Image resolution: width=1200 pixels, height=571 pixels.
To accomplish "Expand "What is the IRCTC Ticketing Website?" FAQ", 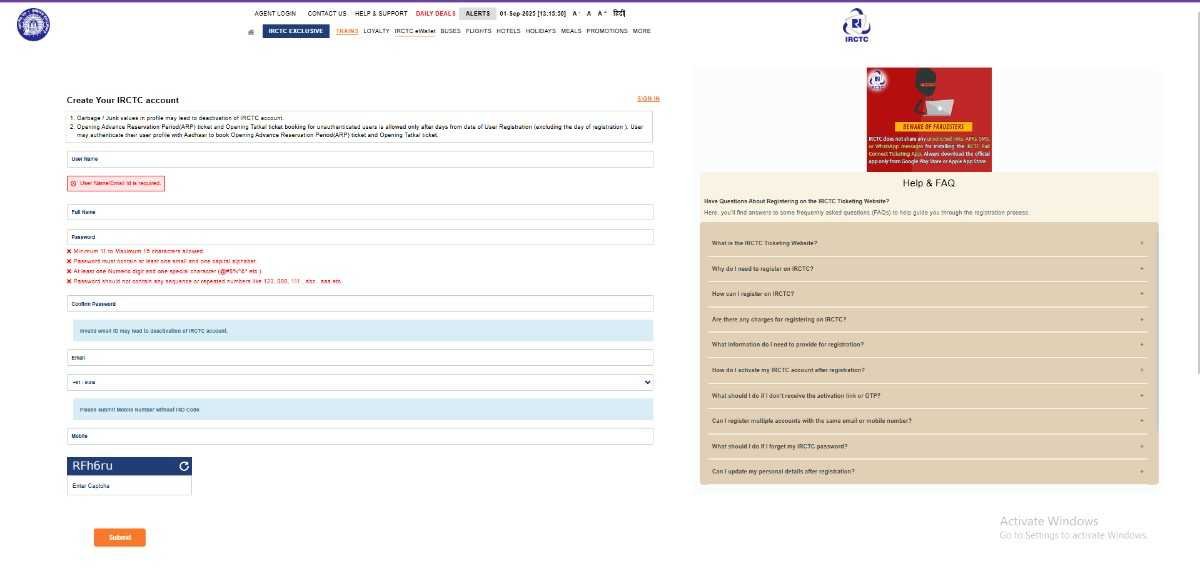I will (x=929, y=243).
